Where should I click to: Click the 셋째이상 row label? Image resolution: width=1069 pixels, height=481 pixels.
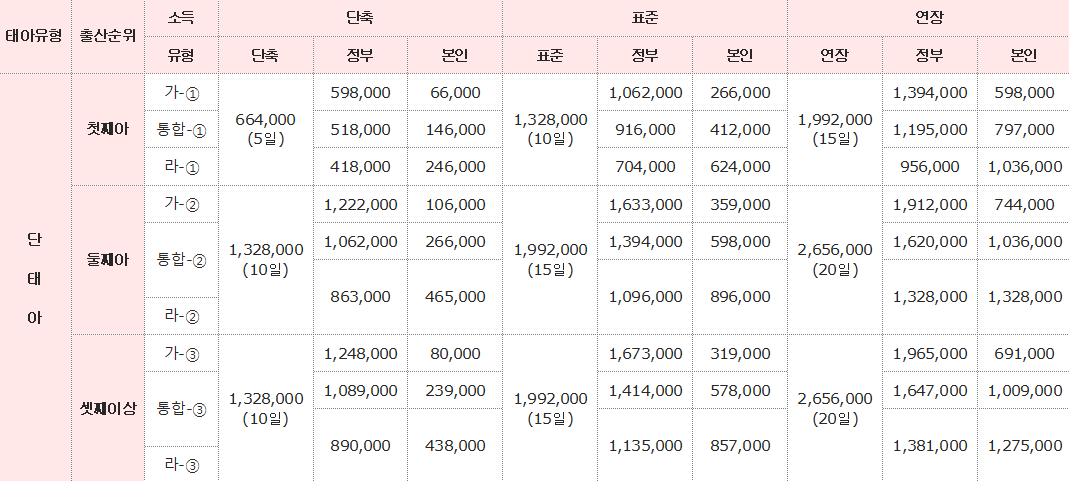coord(108,409)
